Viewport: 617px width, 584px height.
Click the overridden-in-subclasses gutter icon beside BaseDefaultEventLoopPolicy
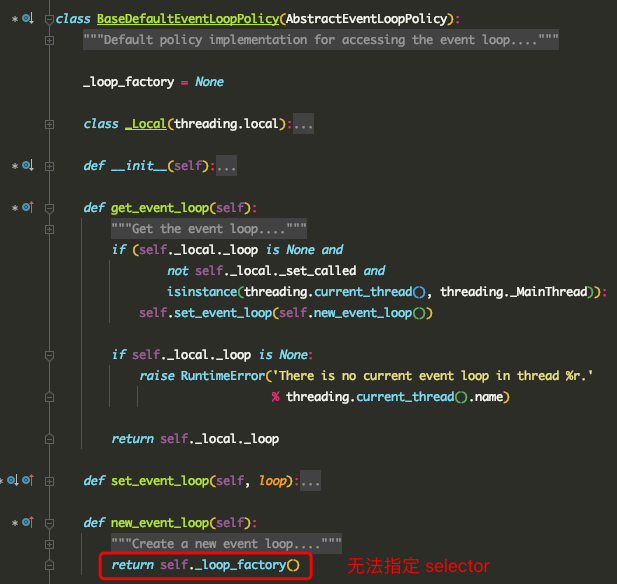tap(28, 18)
